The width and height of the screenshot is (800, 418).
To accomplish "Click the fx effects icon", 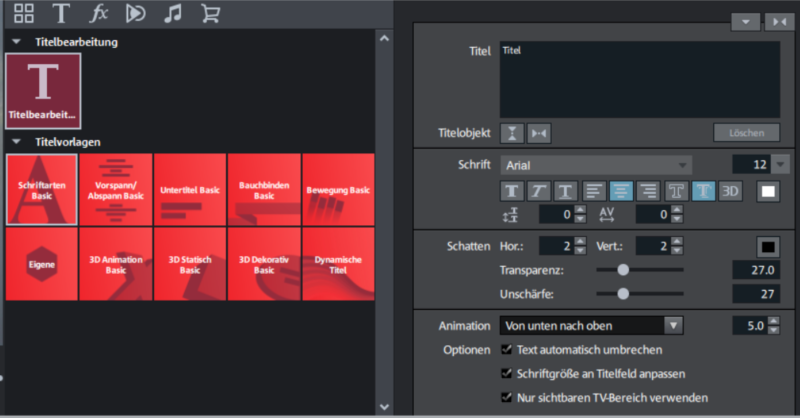I will [99, 14].
